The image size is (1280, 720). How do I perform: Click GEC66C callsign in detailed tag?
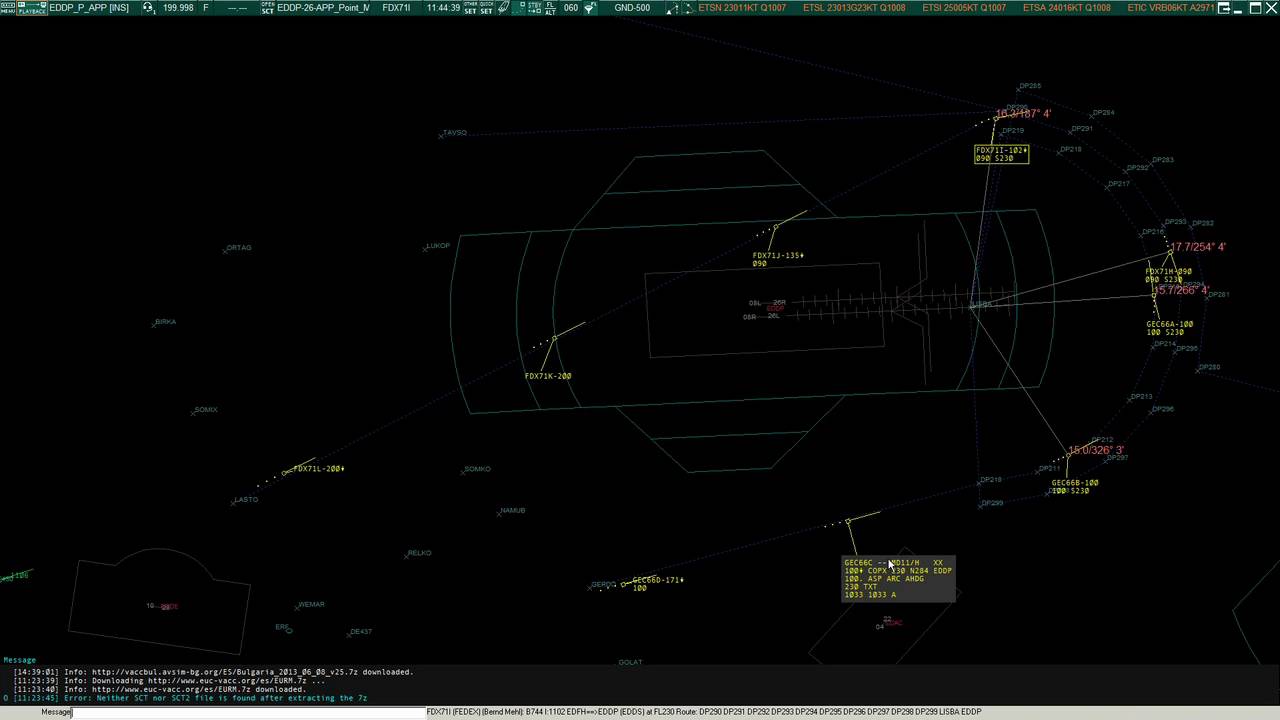pyautogui.click(x=858, y=563)
